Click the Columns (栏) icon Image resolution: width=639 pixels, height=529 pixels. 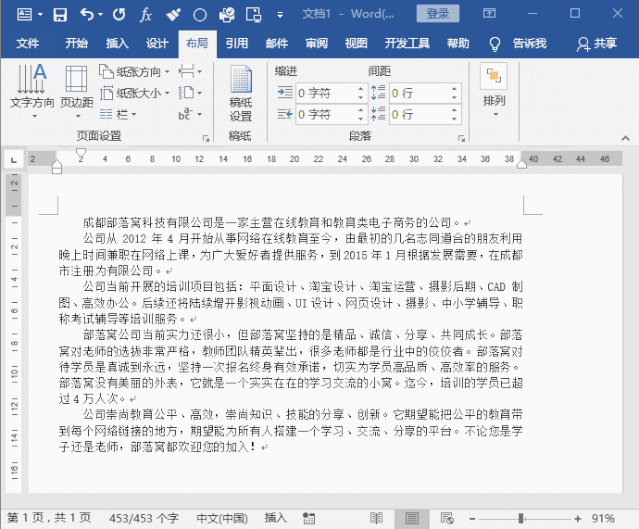pos(106,114)
